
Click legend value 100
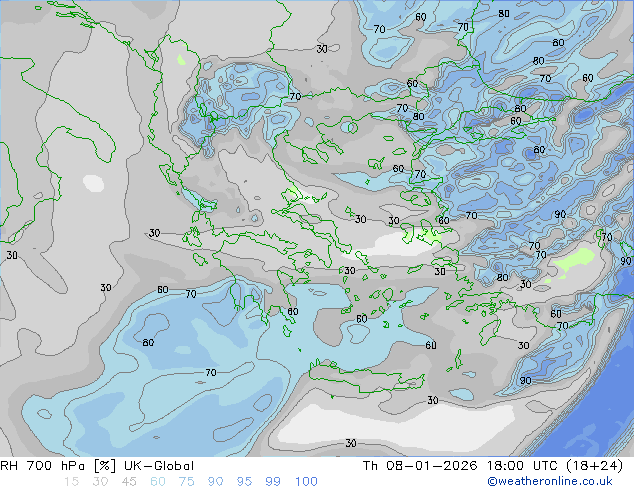306,482
